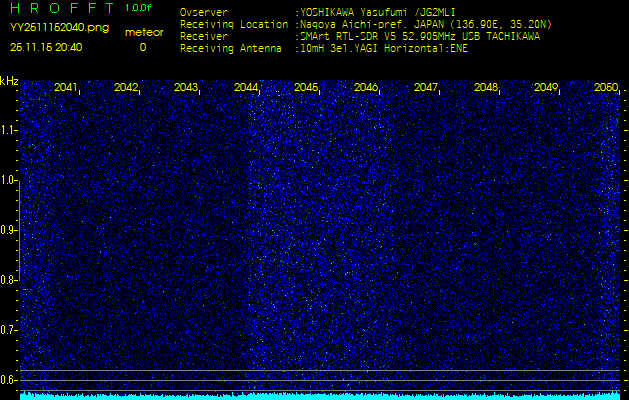
Task: Click the 2048 time marker
Action: tap(485, 87)
